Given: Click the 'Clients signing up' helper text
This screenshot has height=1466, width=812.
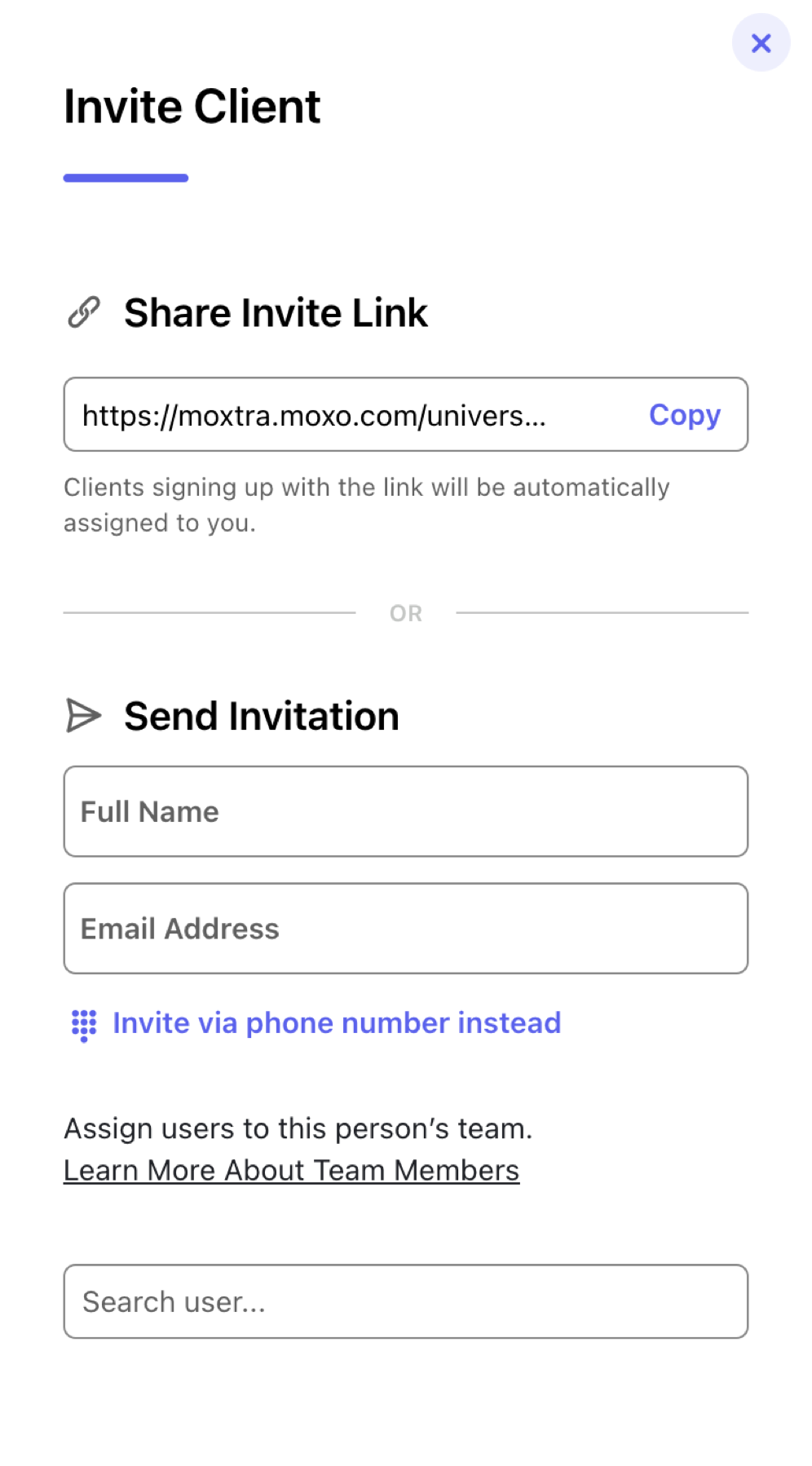Looking at the screenshot, I should [367, 505].
